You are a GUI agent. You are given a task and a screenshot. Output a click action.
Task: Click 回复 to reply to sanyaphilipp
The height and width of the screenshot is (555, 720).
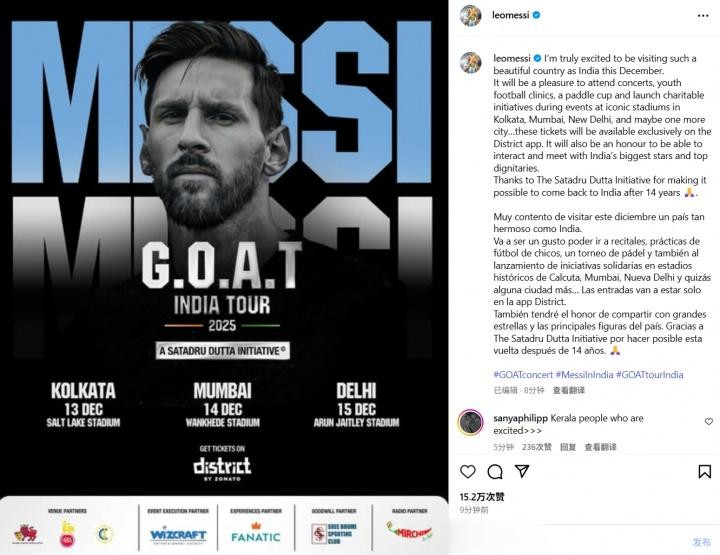[567, 447]
